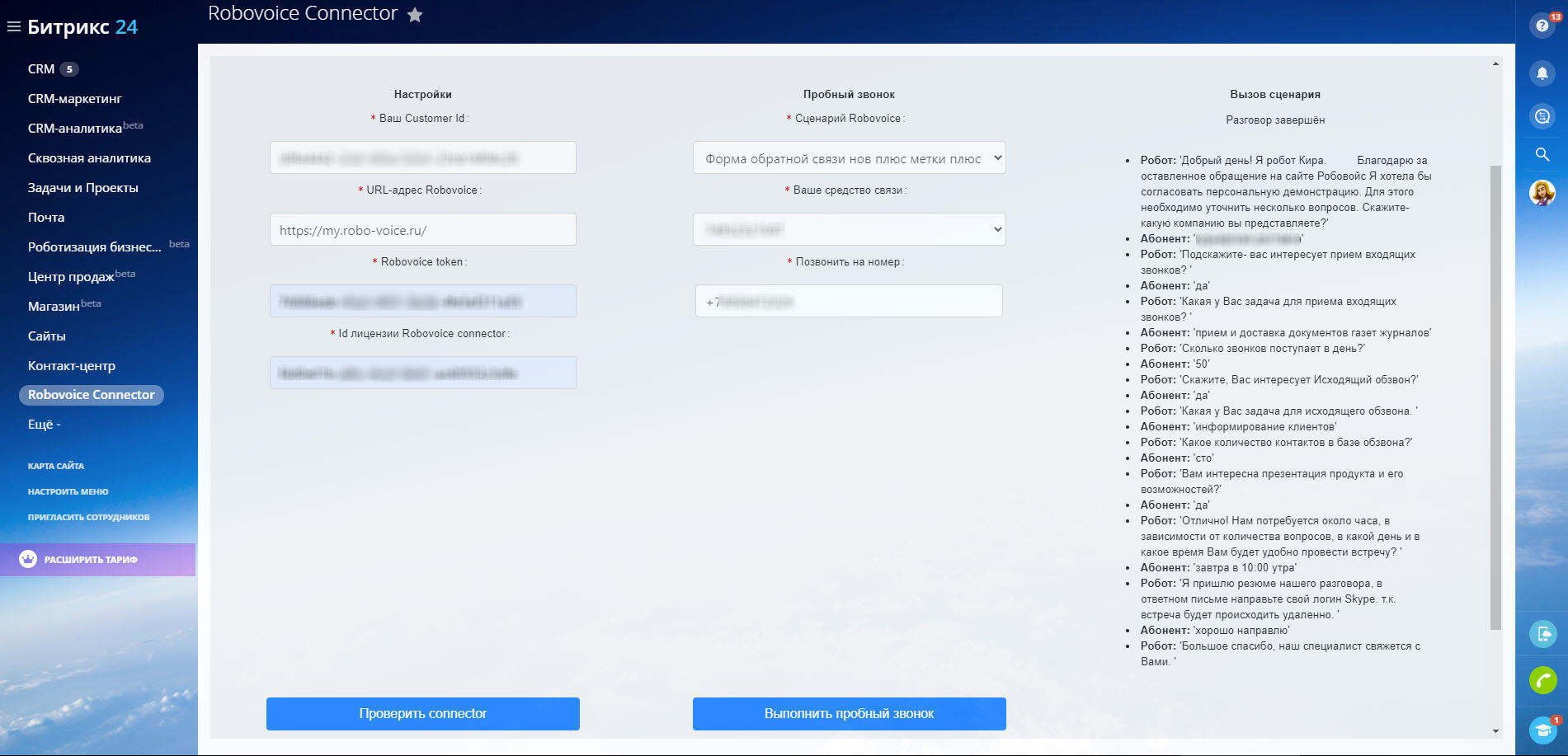Viewport: 1568px width, 756px height.
Task: Expand the Ещё menu in sidebar
Action: [x=44, y=425]
